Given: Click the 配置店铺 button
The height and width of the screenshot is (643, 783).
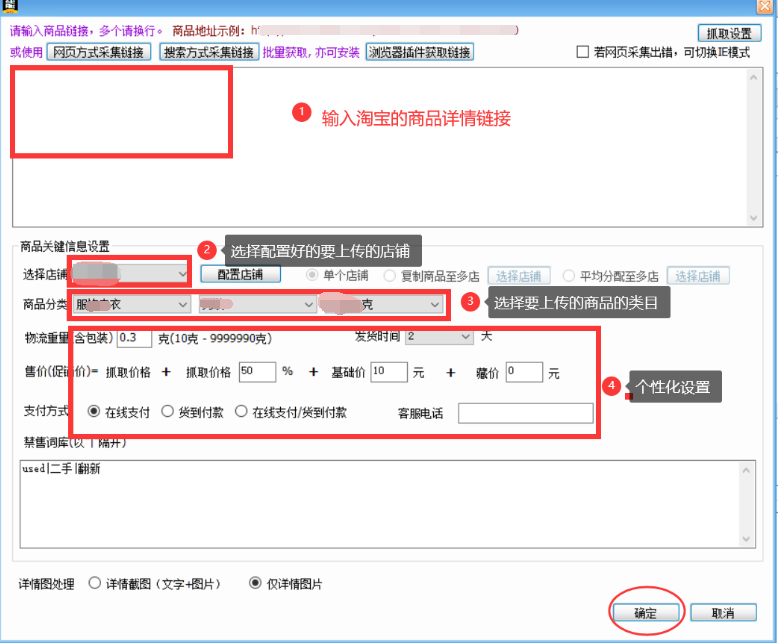Looking at the screenshot, I should pos(240,274).
